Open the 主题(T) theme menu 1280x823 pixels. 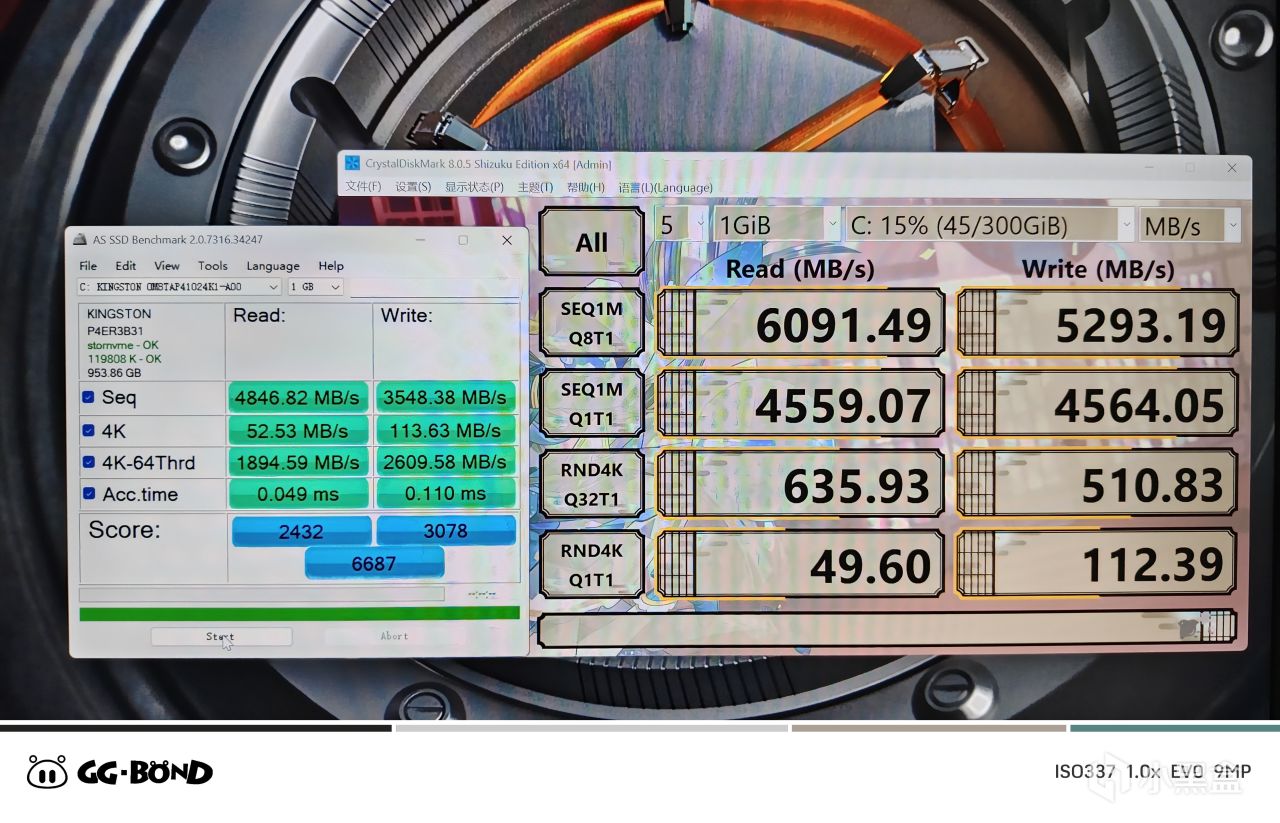(535, 187)
